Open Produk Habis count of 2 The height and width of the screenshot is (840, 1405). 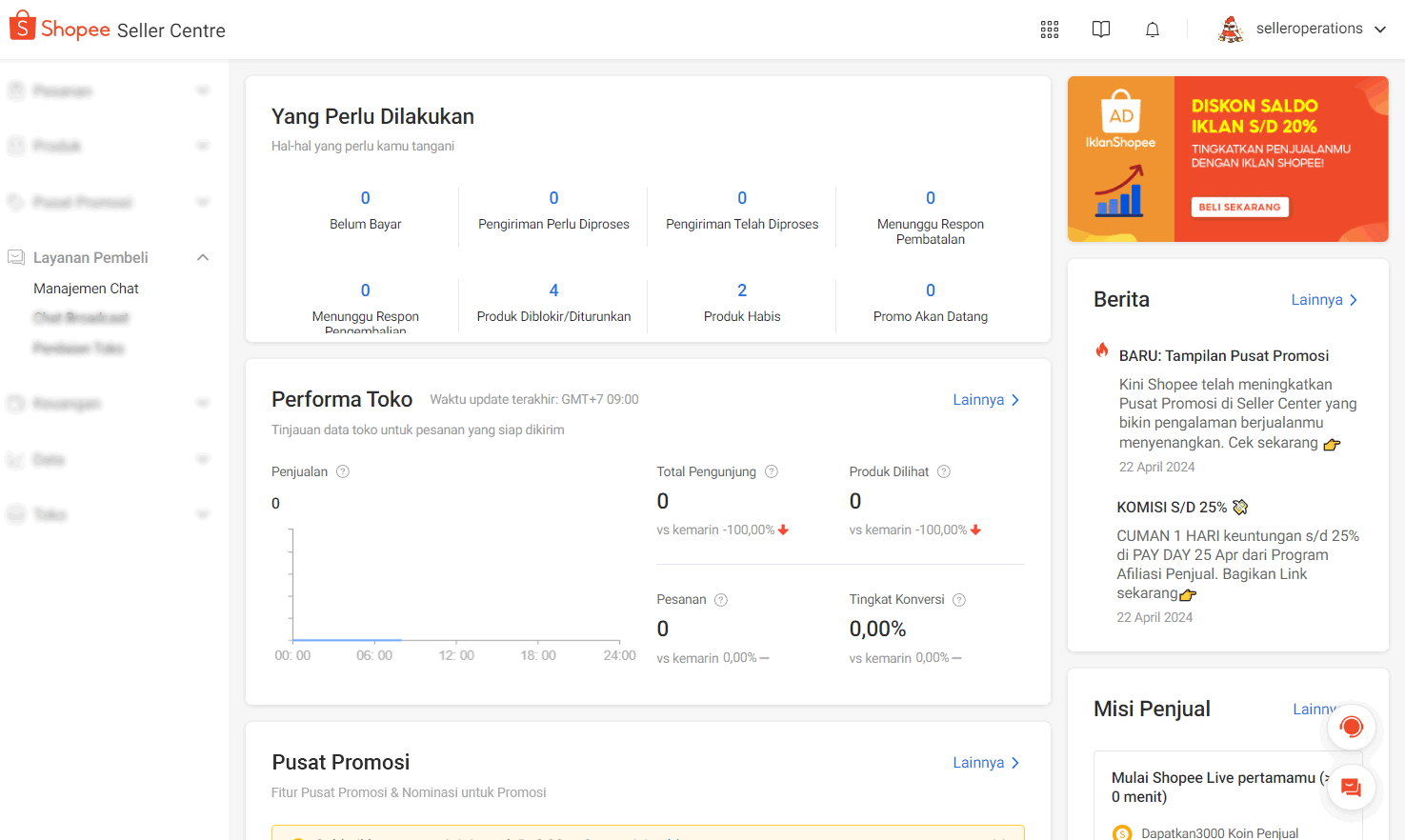coord(742,291)
